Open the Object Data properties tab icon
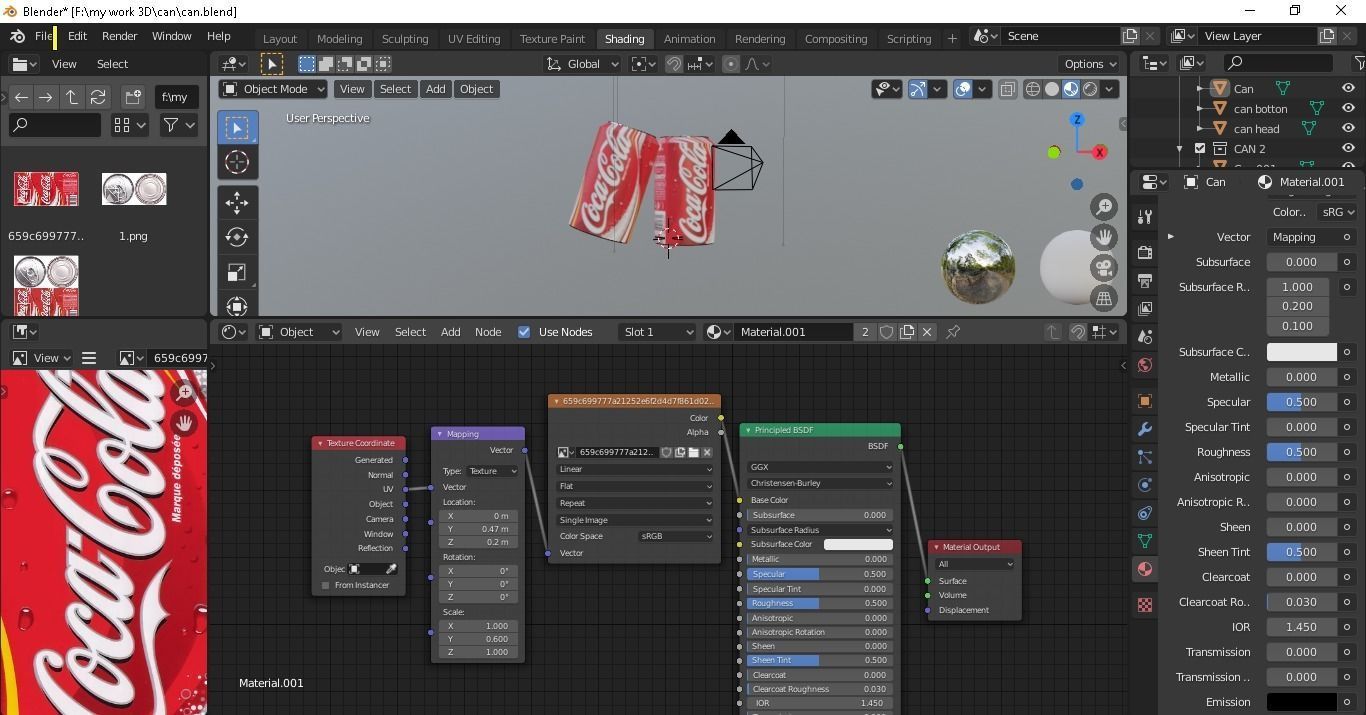Image resolution: width=1366 pixels, height=715 pixels. click(x=1145, y=541)
